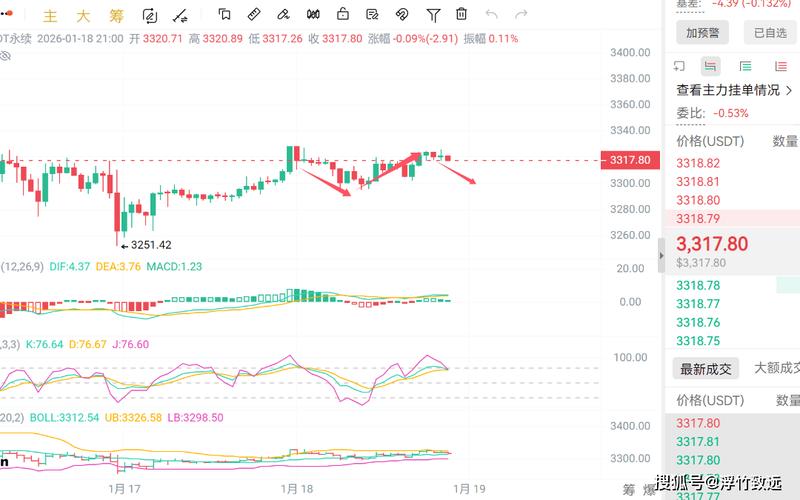
Task: Click the redo arrow icon
Action: pos(521,15)
